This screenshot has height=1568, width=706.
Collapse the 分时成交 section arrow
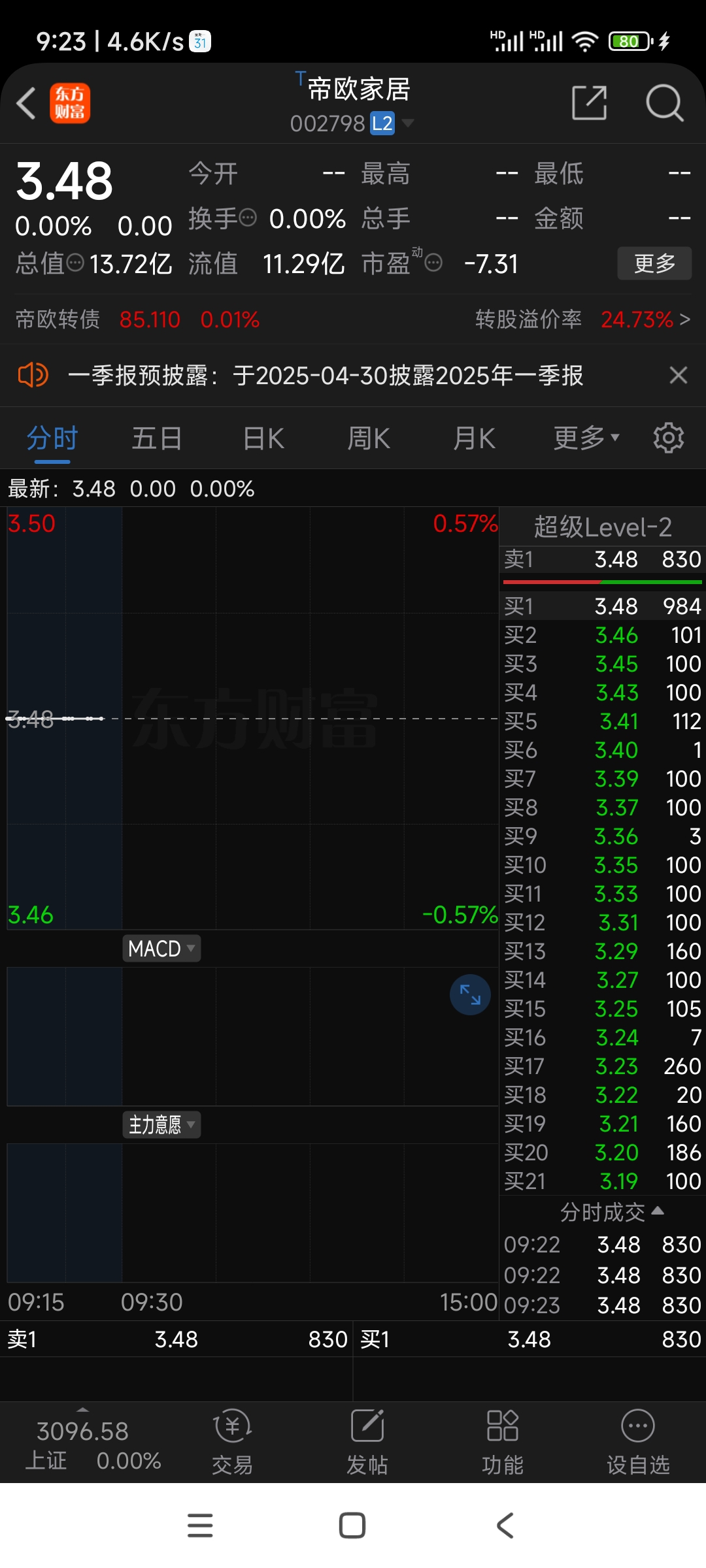pyautogui.click(x=658, y=1211)
